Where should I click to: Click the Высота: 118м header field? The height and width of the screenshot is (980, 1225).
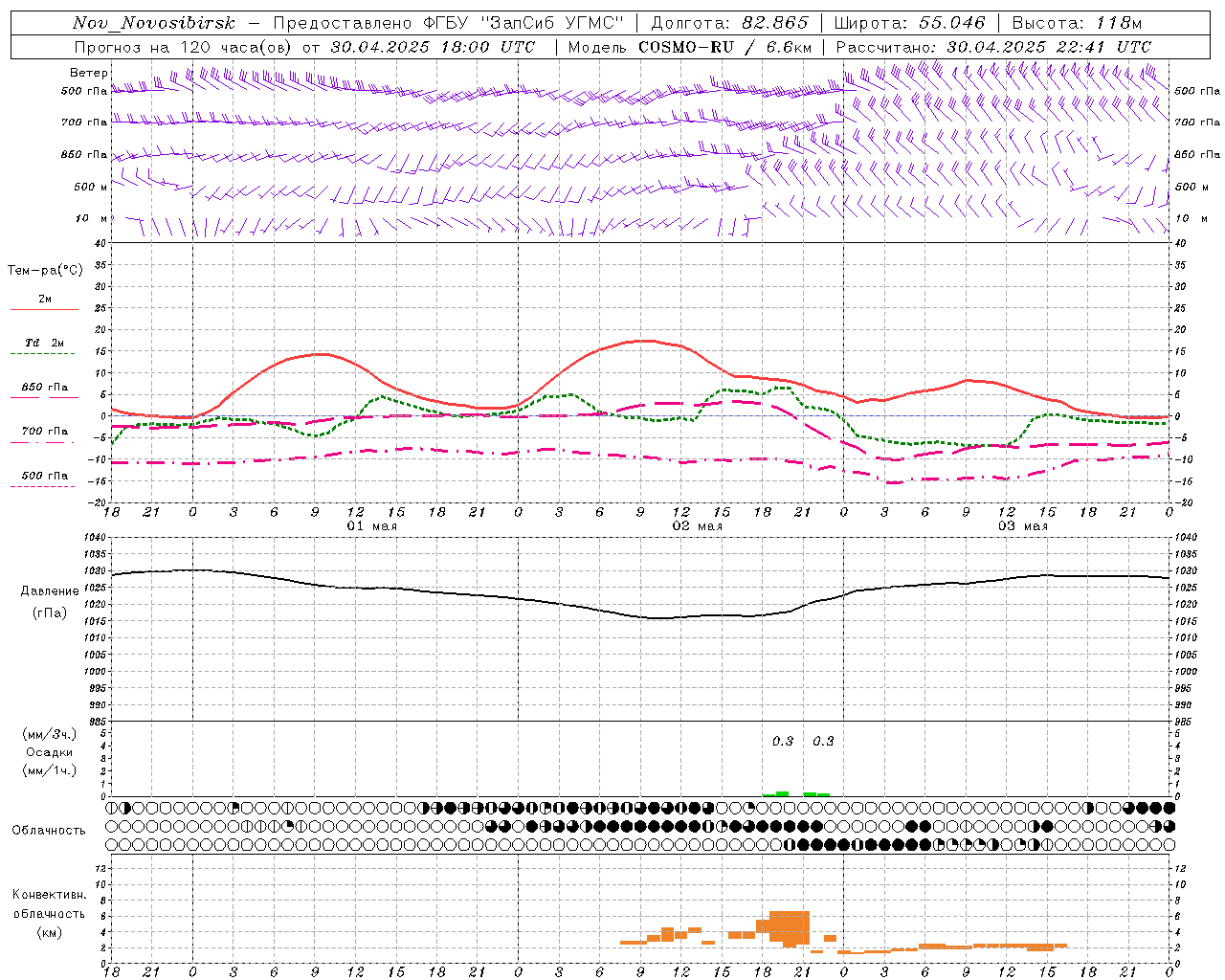(x=1077, y=23)
